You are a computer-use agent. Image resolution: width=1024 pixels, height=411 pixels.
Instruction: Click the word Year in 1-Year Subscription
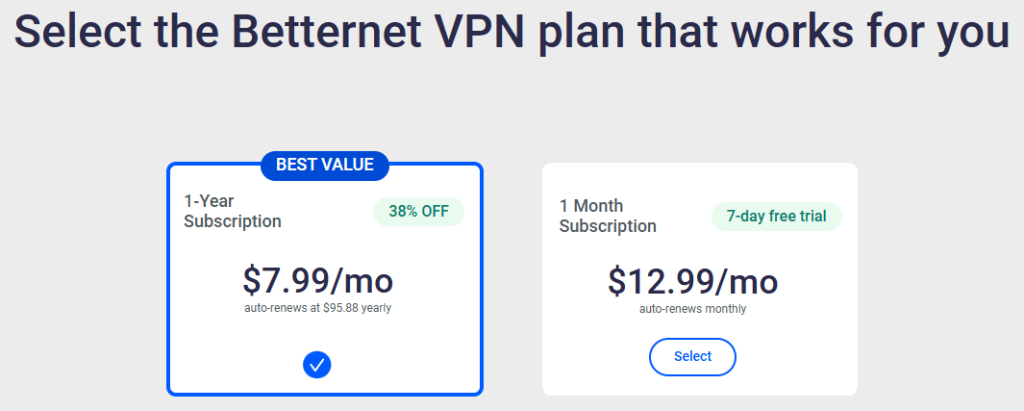tap(217, 201)
